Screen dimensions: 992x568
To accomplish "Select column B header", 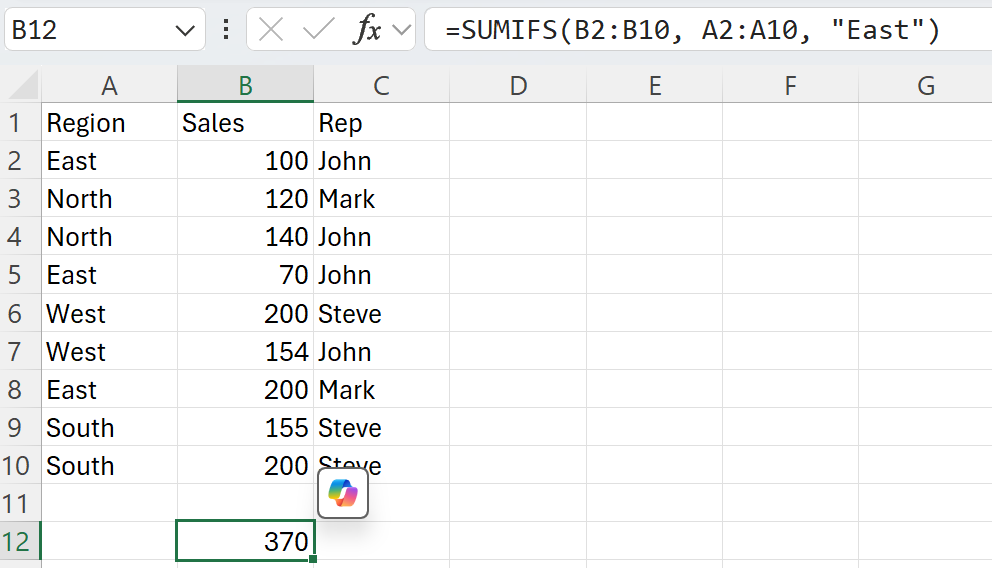I will 245,85.
